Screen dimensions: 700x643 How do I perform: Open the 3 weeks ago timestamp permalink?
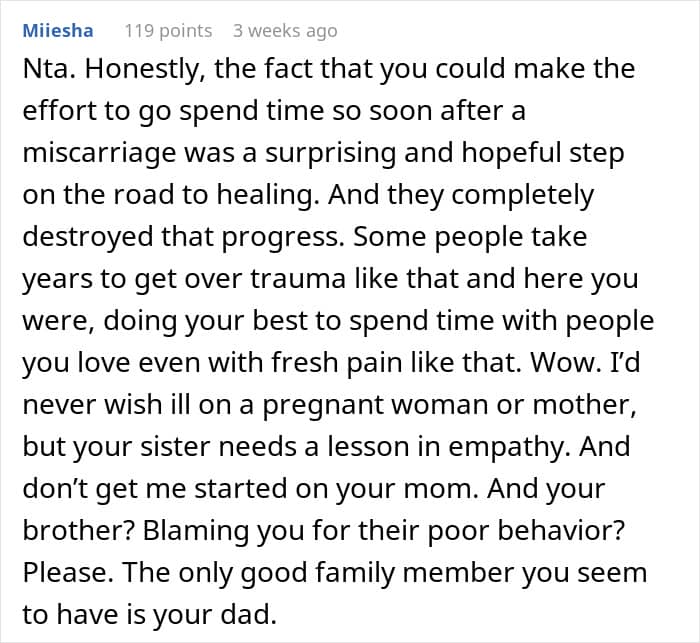tap(285, 31)
